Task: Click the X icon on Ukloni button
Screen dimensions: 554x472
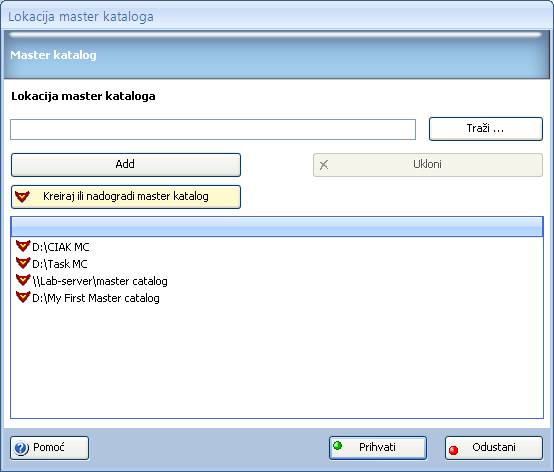Action: (324, 165)
